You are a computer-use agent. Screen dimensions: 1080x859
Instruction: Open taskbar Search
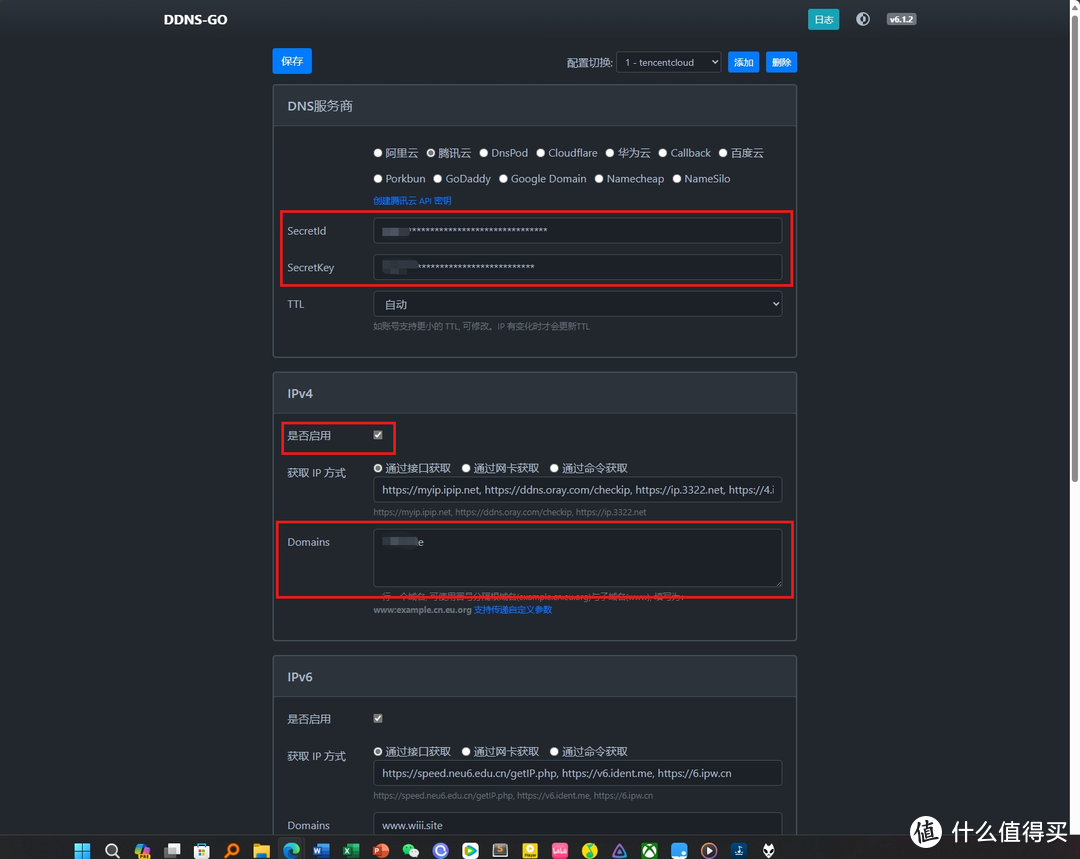[112, 850]
